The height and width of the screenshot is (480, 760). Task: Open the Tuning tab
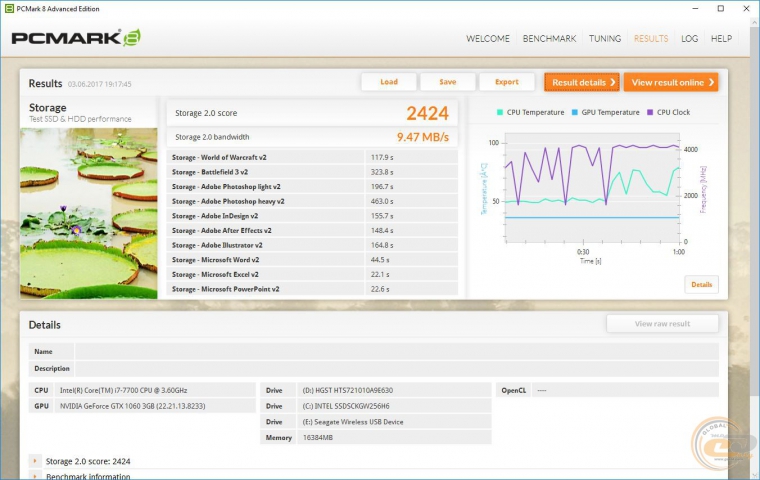click(605, 38)
